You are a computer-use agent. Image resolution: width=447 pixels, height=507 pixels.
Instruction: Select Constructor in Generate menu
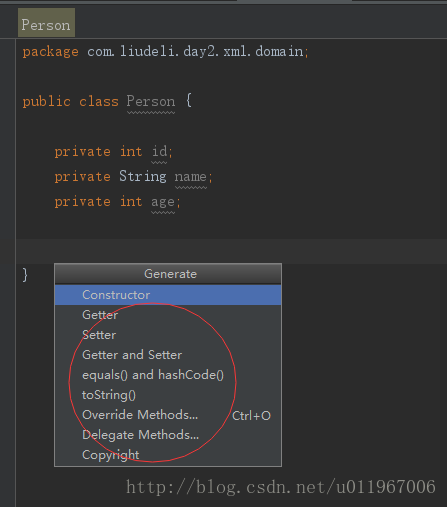tap(168, 295)
